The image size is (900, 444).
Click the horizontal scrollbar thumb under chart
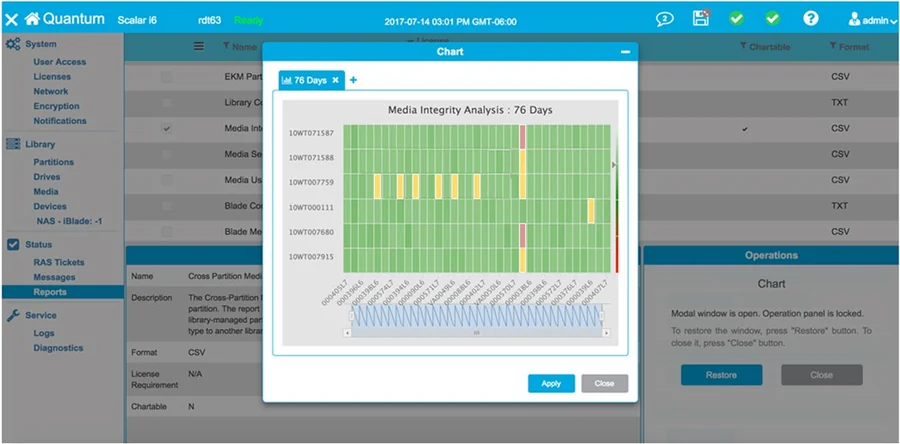[x=476, y=333]
